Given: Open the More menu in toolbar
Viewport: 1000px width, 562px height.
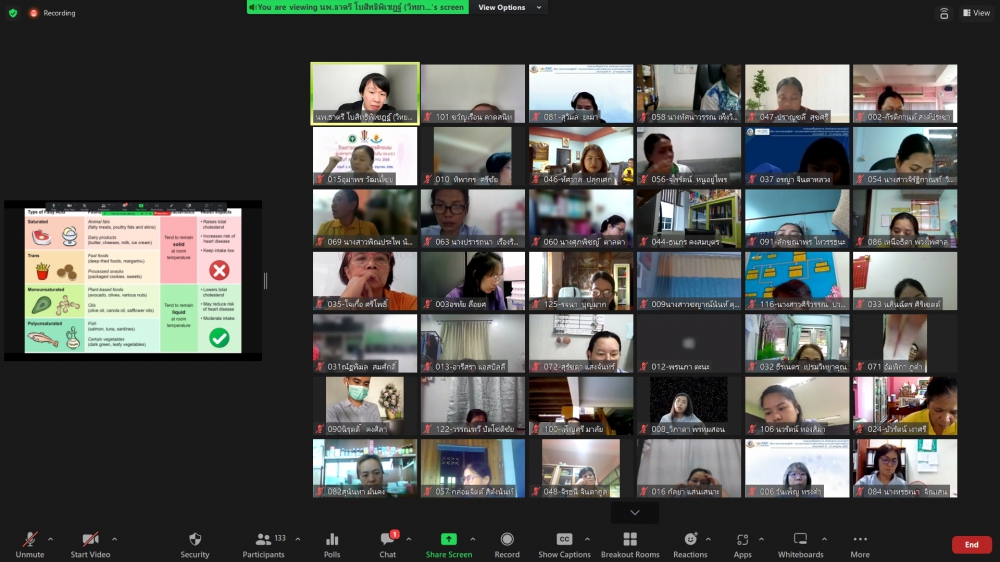Looking at the screenshot, I should click(860, 543).
